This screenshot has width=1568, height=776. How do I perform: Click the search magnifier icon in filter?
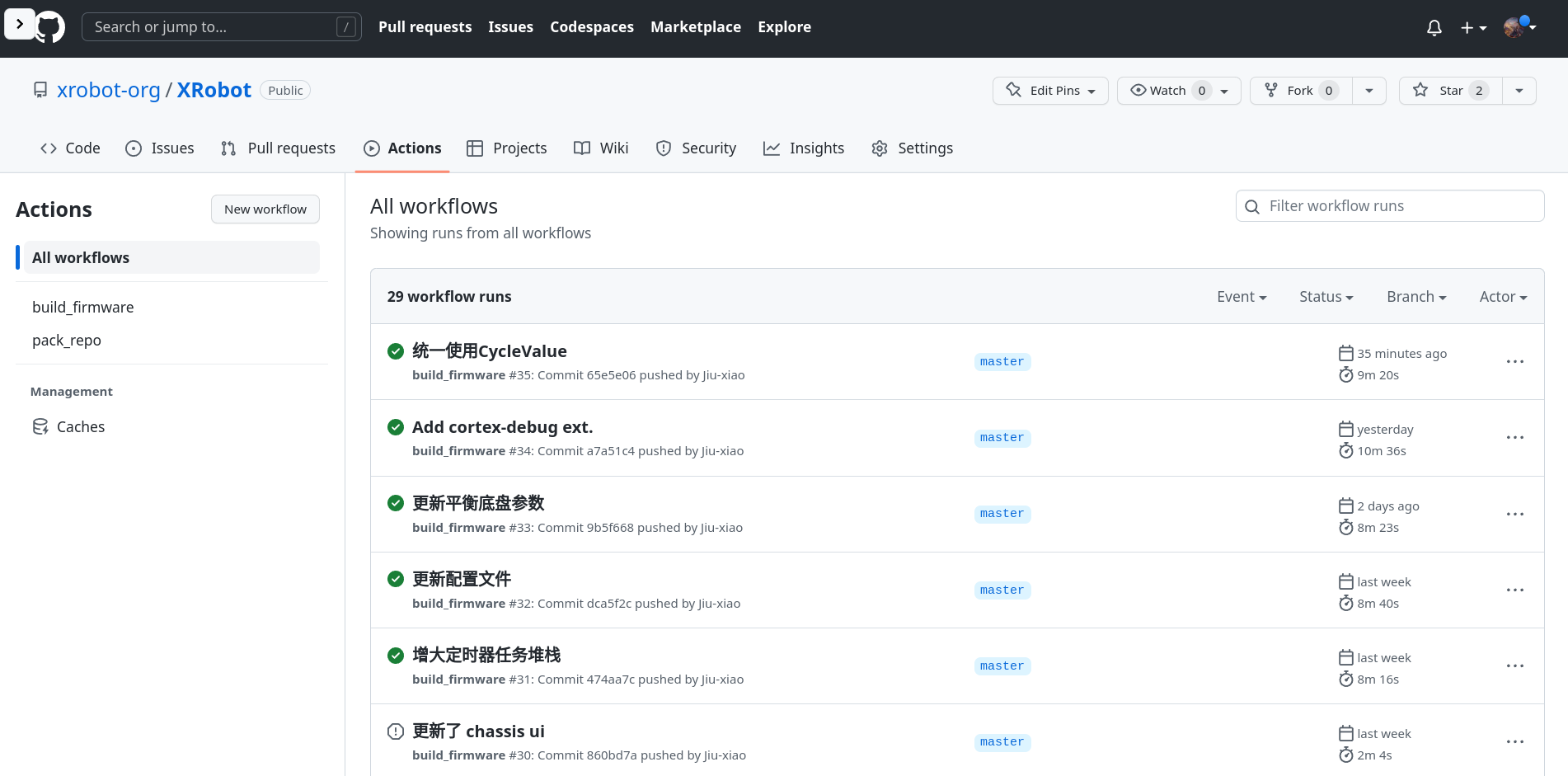click(x=1252, y=207)
